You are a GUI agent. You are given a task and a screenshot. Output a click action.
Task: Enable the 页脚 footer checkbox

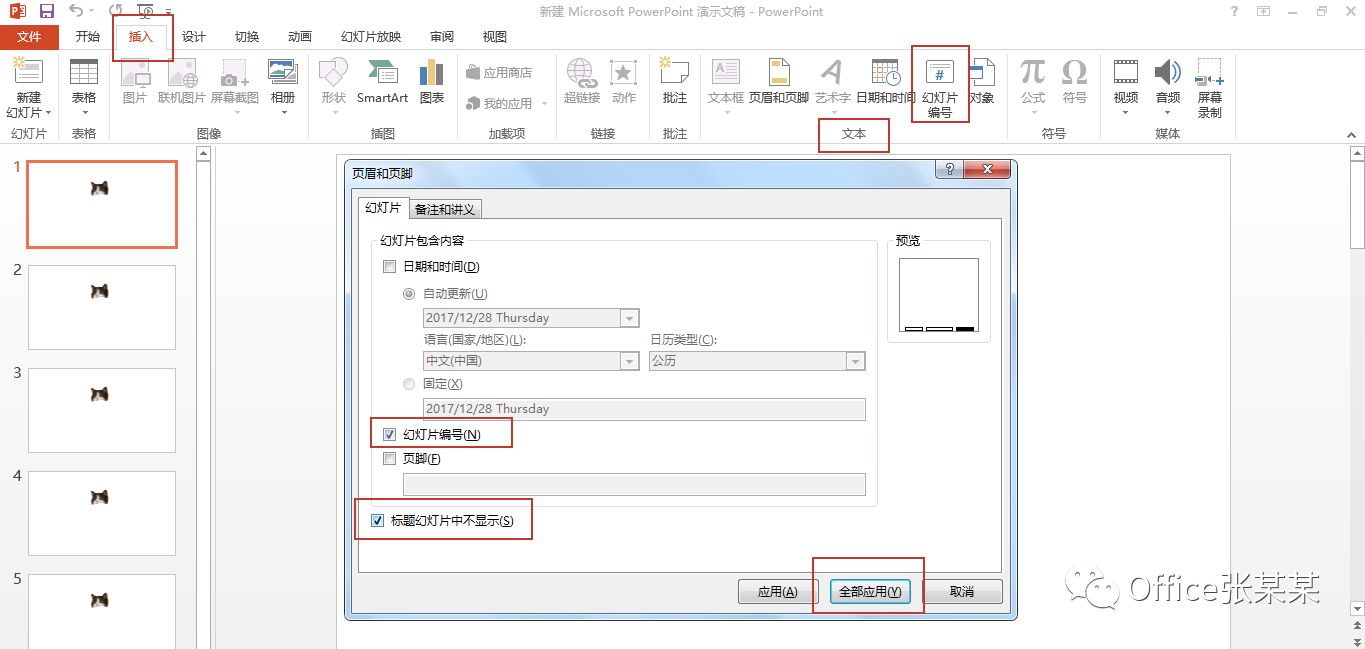click(389, 458)
